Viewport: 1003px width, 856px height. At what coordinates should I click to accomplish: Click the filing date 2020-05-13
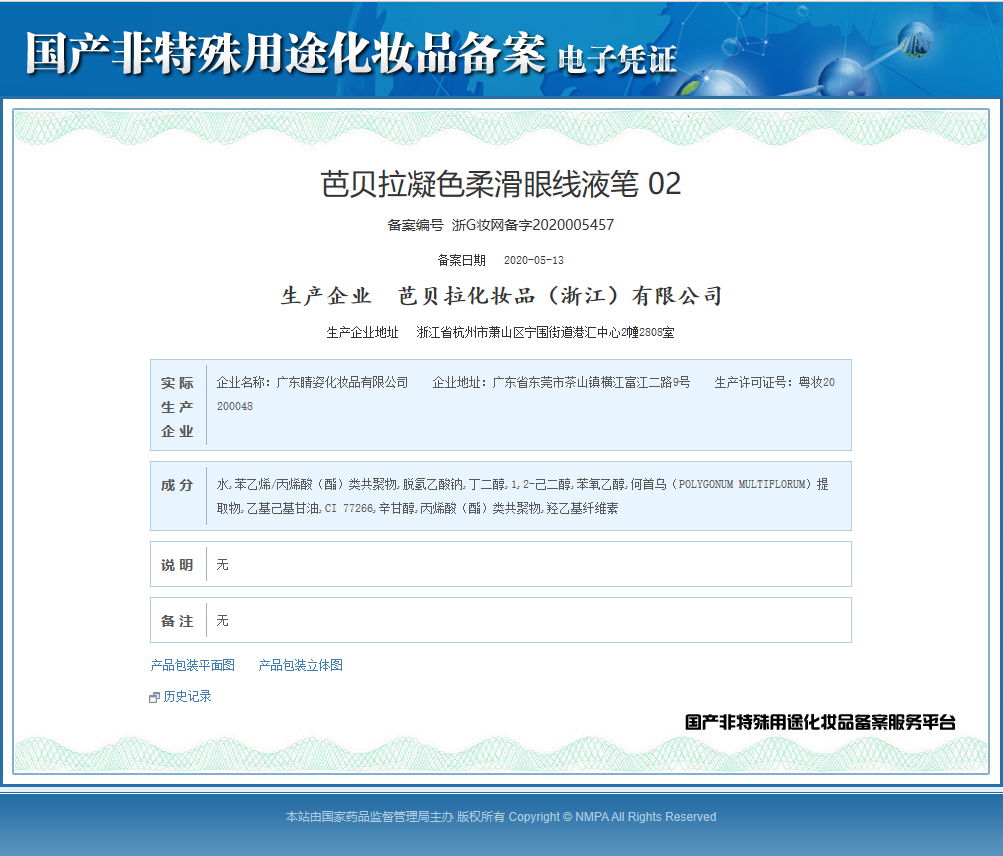click(x=533, y=260)
